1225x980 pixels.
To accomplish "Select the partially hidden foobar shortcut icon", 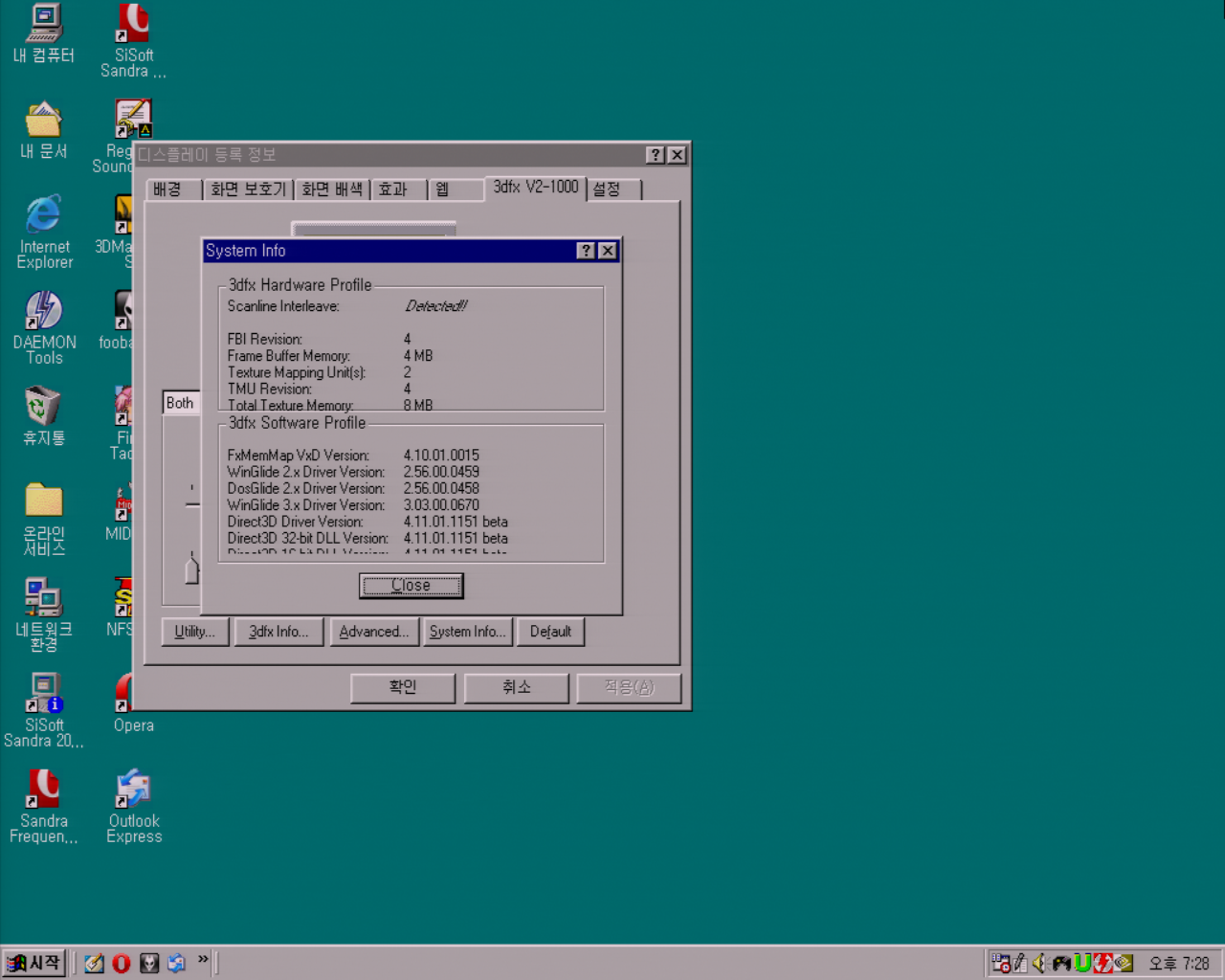I will coord(123,310).
